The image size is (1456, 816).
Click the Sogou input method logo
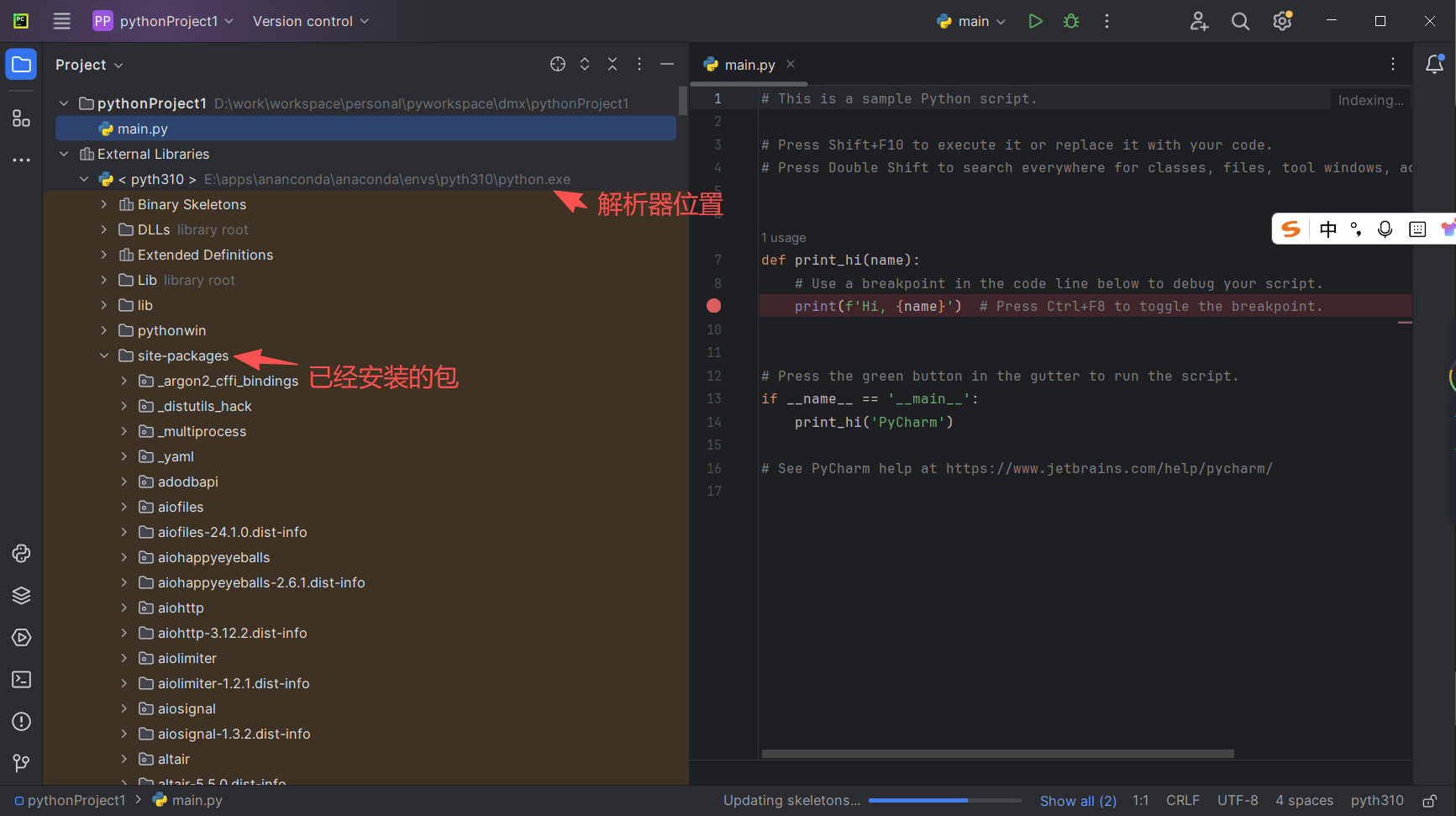click(1291, 229)
